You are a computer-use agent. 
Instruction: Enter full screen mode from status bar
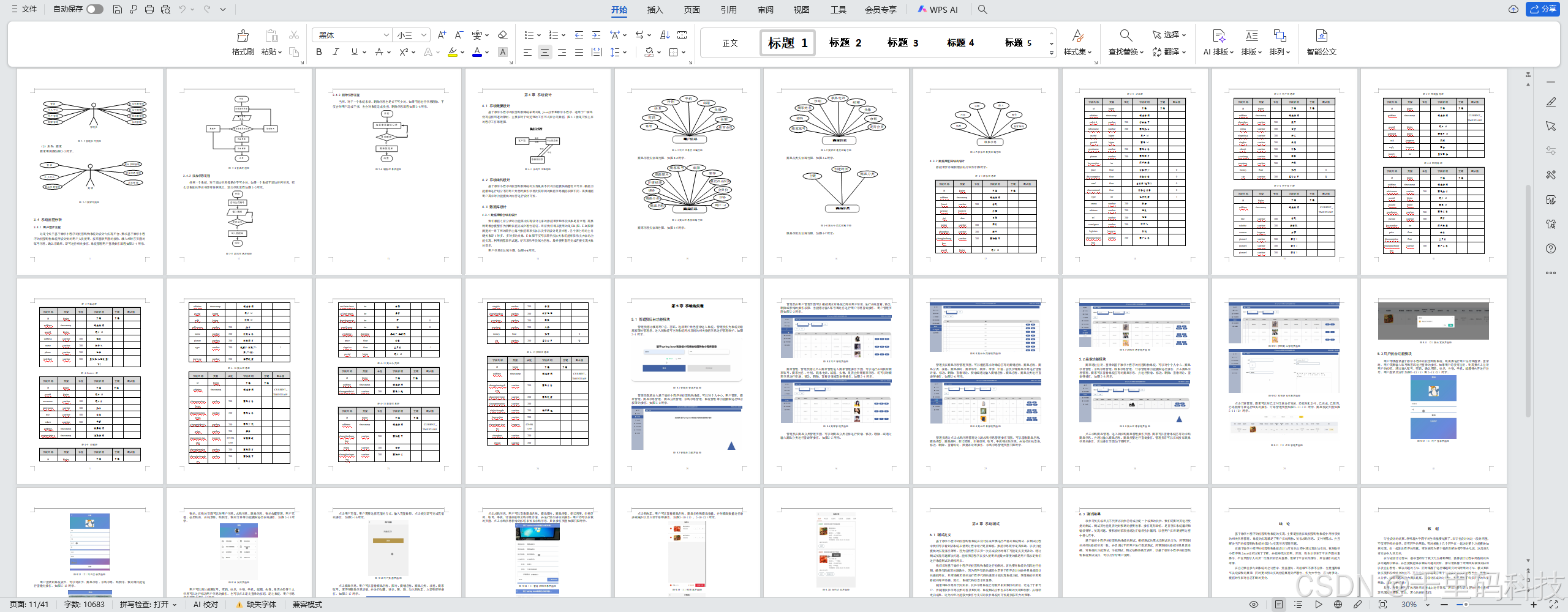tap(1554, 604)
